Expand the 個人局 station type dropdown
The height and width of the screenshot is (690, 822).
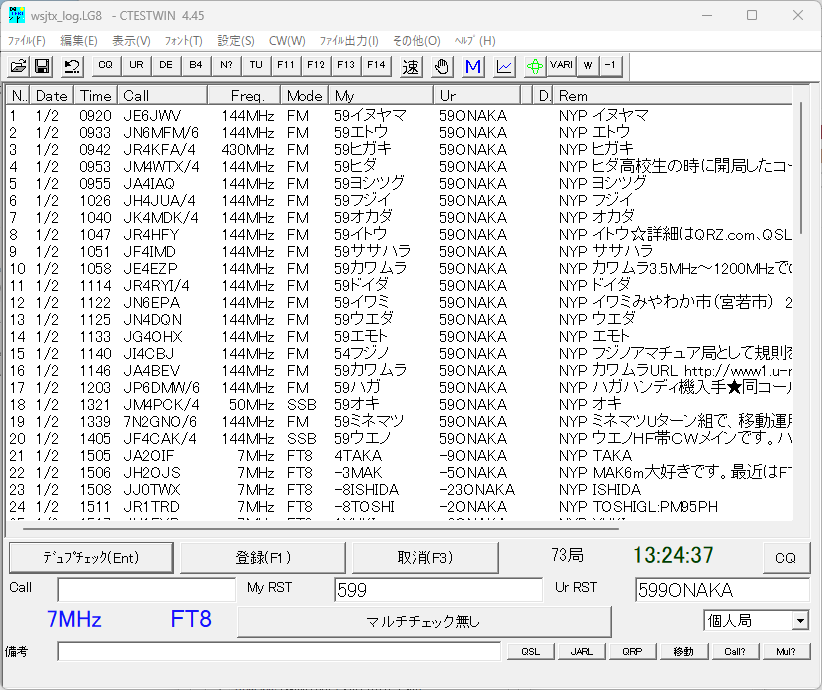[800, 621]
